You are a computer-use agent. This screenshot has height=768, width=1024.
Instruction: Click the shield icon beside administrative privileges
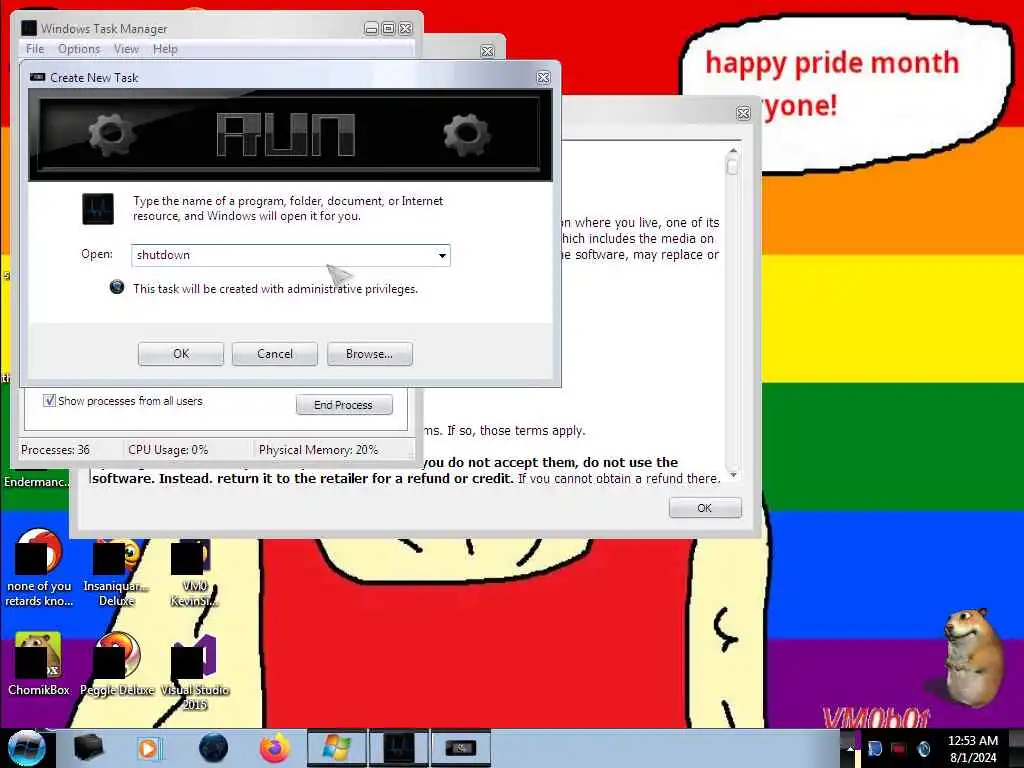117,287
